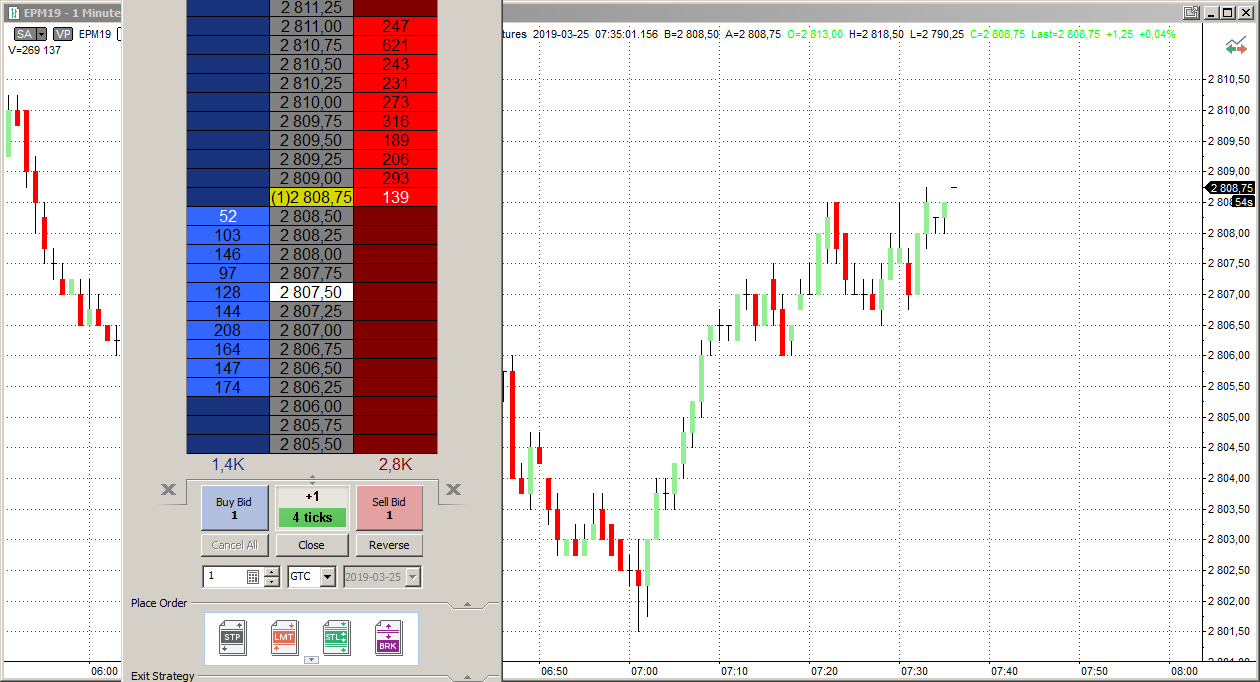Click ask size 243 at 2 810,50

coord(396,64)
